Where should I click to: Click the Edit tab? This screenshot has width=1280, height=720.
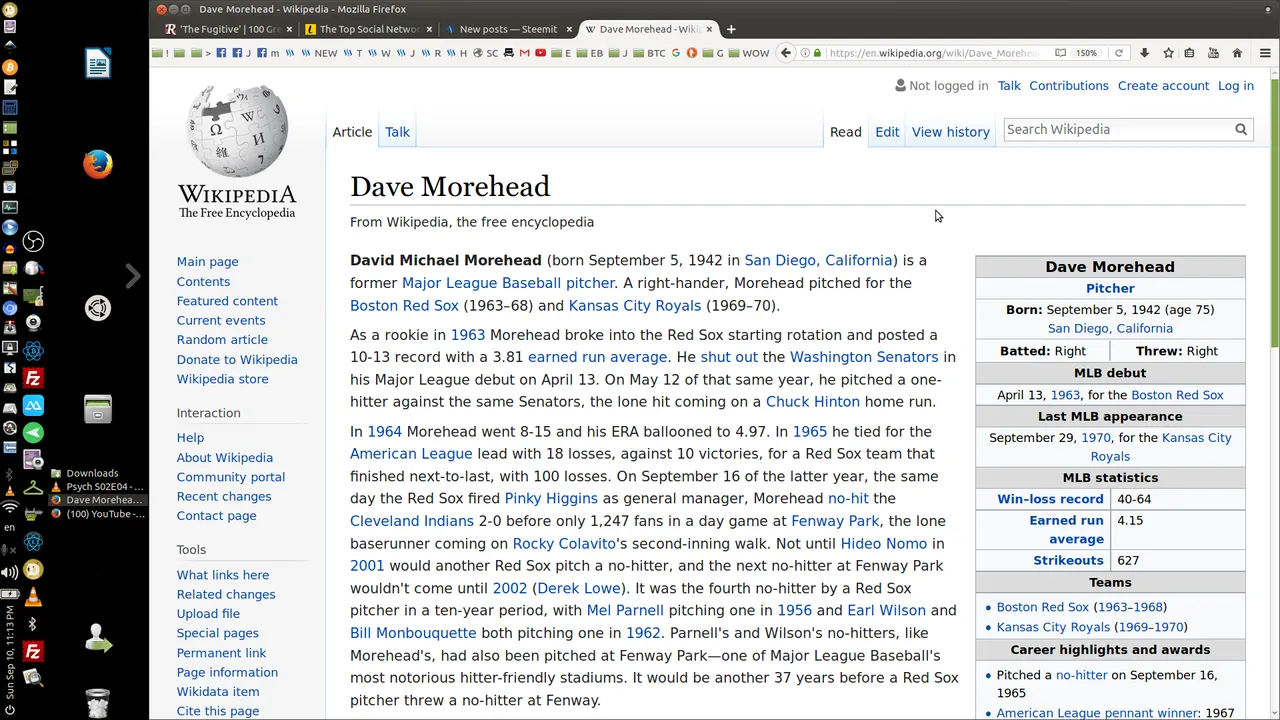coord(887,132)
